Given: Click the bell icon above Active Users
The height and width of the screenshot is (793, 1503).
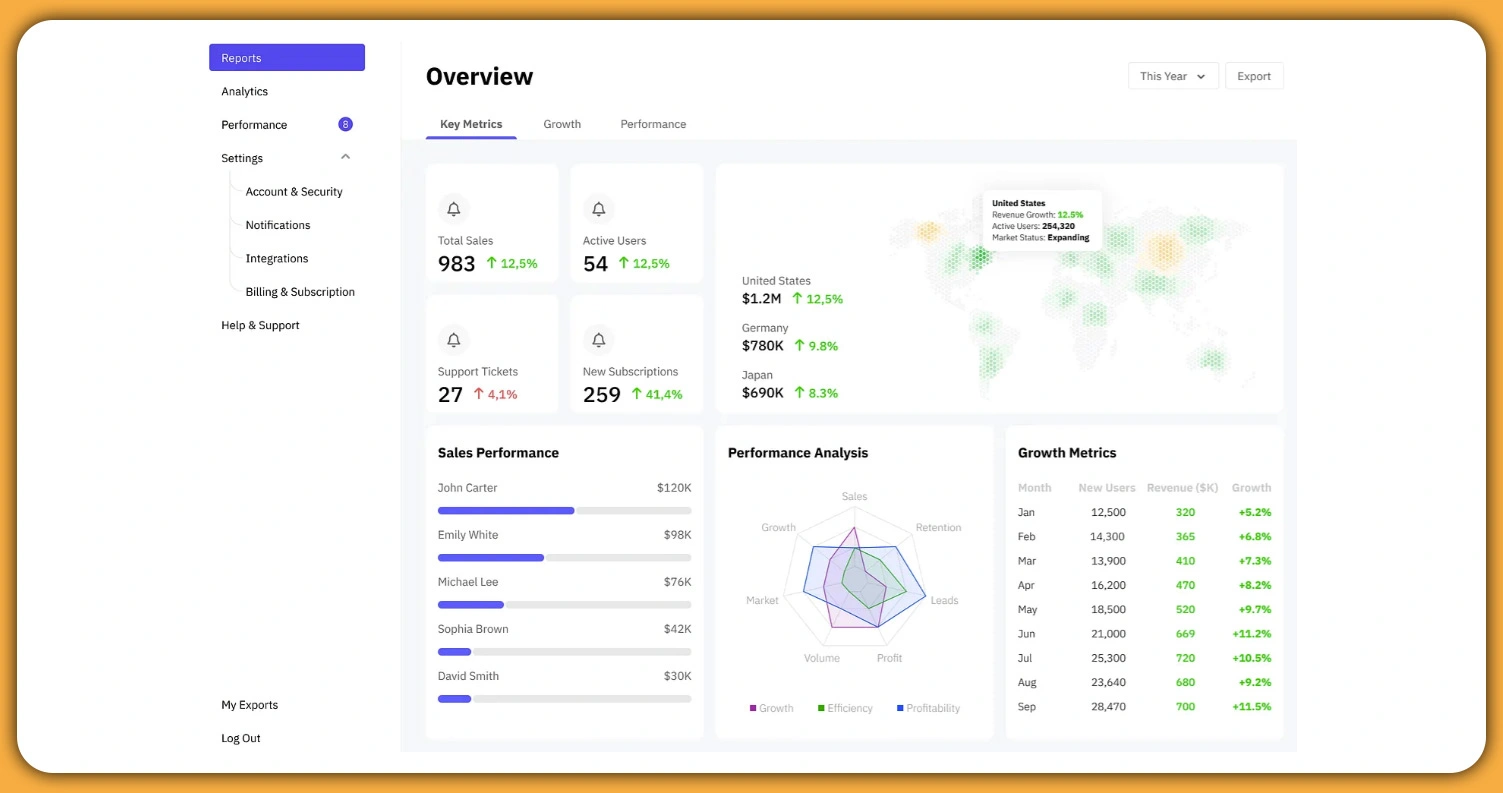Looking at the screenshot, I should (598, 209).
